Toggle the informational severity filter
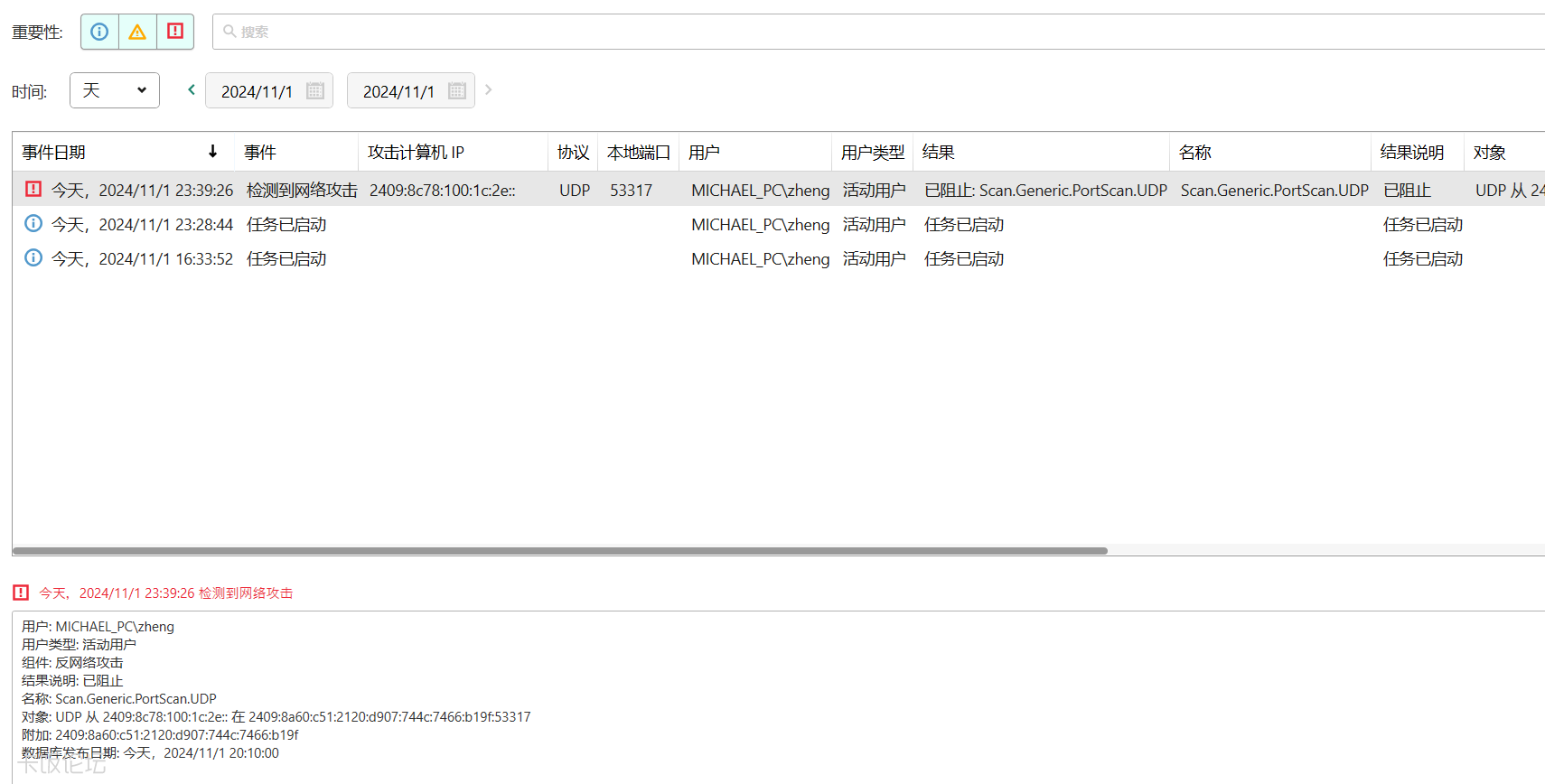The image size is (1545, 784). click(x=99, y=32)
